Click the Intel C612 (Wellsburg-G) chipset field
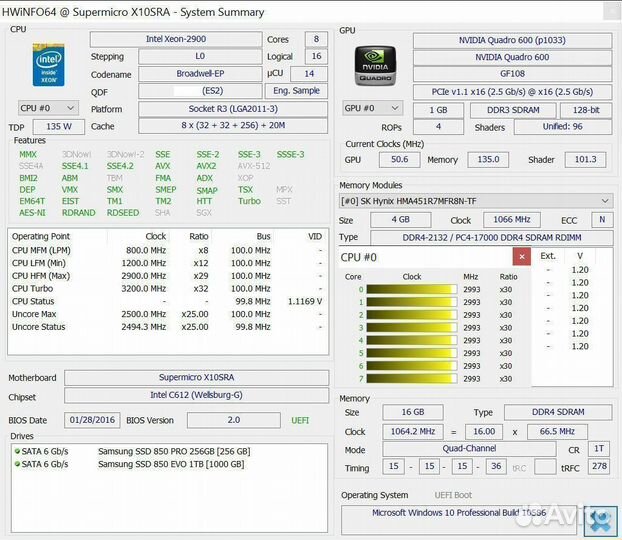The height and width of the screenshot is (540, 622). [196, 395]
